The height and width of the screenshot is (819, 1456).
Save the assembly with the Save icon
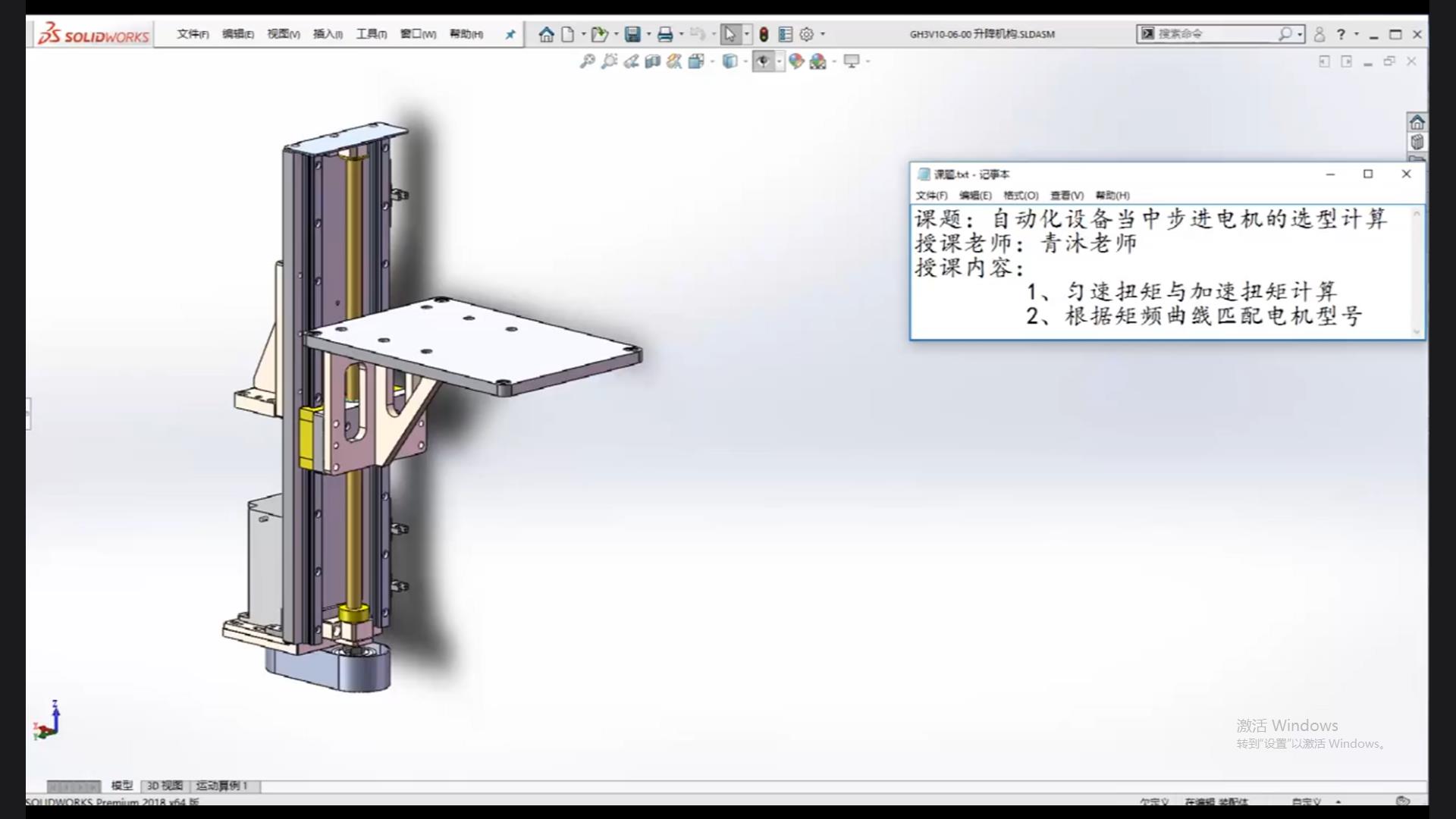[632, 34]
